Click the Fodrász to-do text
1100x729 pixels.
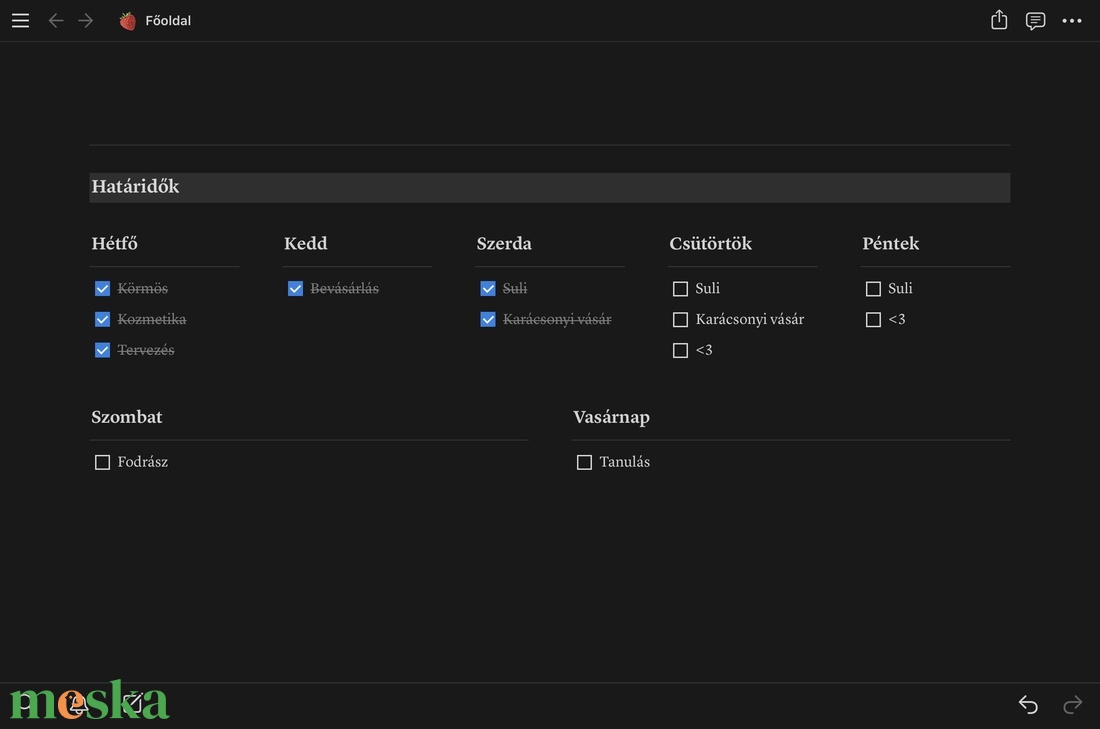coord(143,462)
